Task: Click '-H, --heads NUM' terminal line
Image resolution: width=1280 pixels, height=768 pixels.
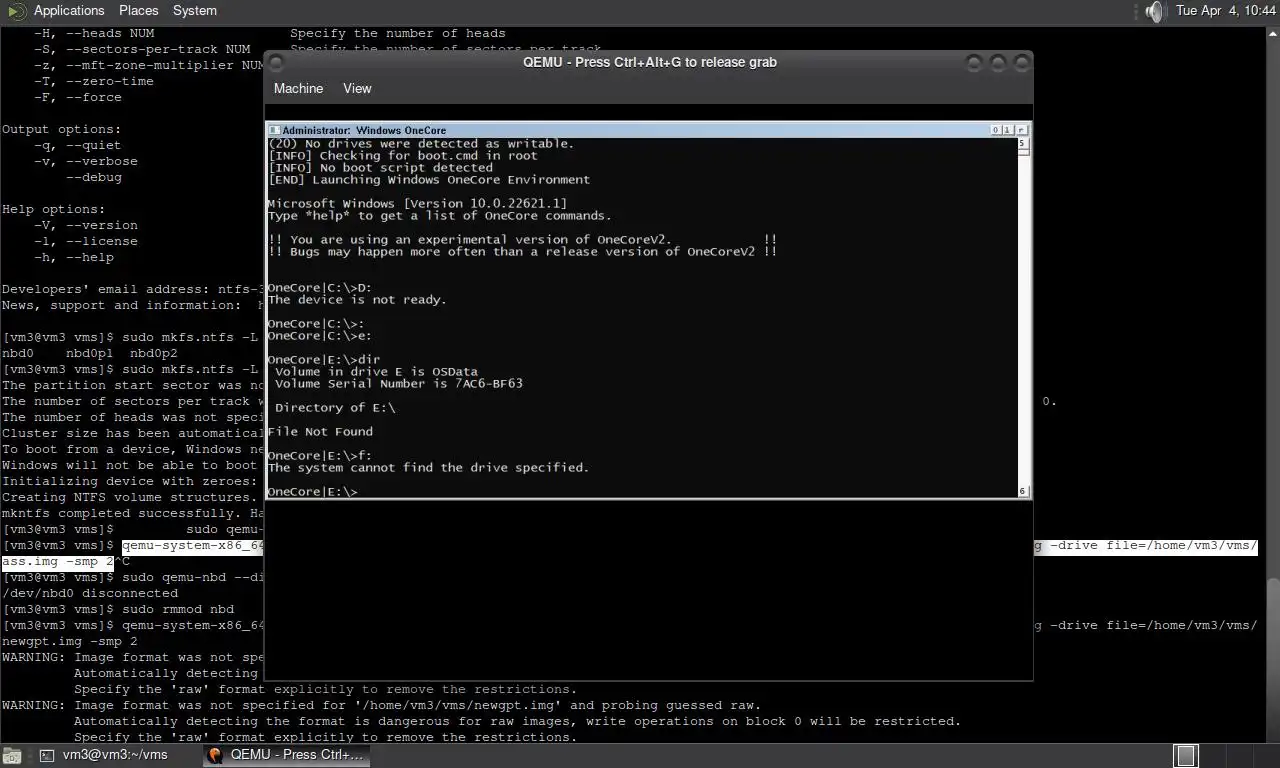Action: click(x=94, y=33)
